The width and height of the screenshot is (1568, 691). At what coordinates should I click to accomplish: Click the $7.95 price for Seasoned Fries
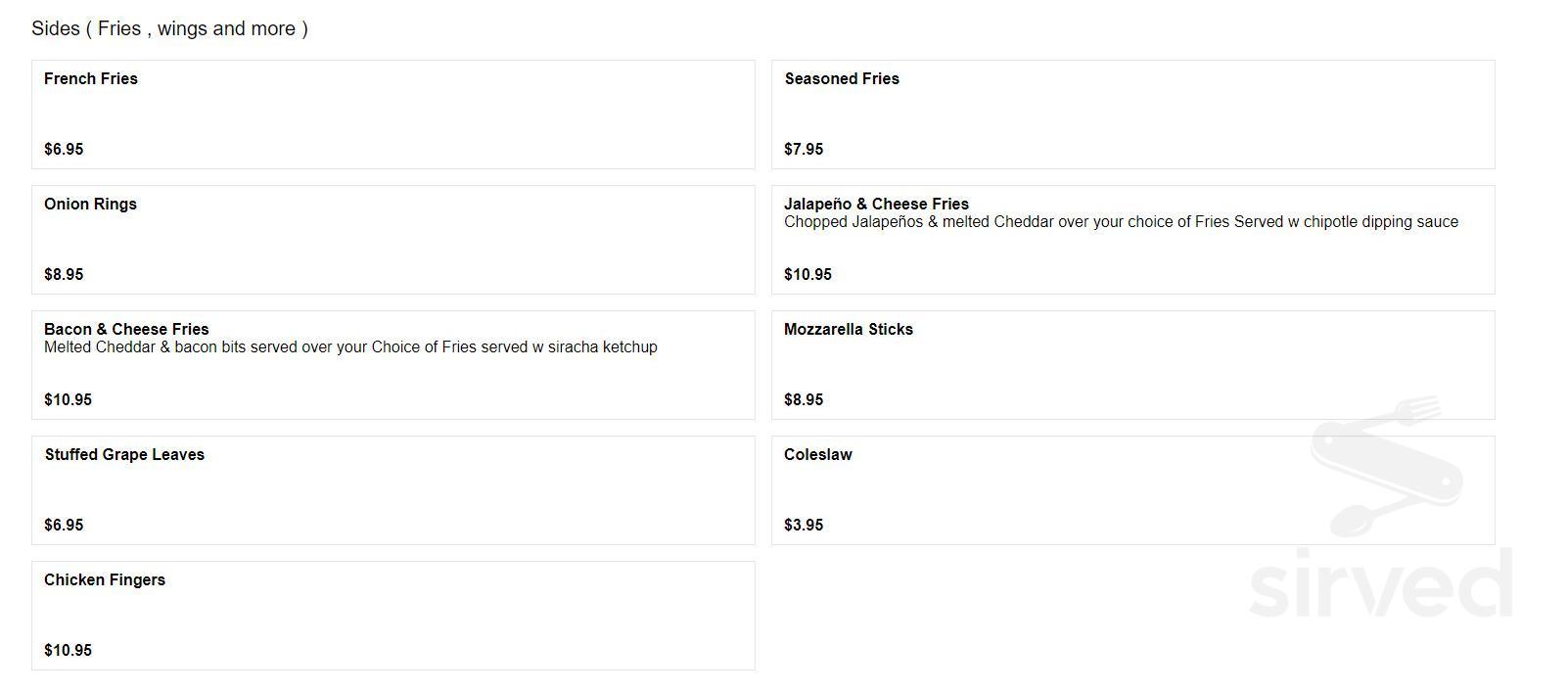tap(804, 150)
